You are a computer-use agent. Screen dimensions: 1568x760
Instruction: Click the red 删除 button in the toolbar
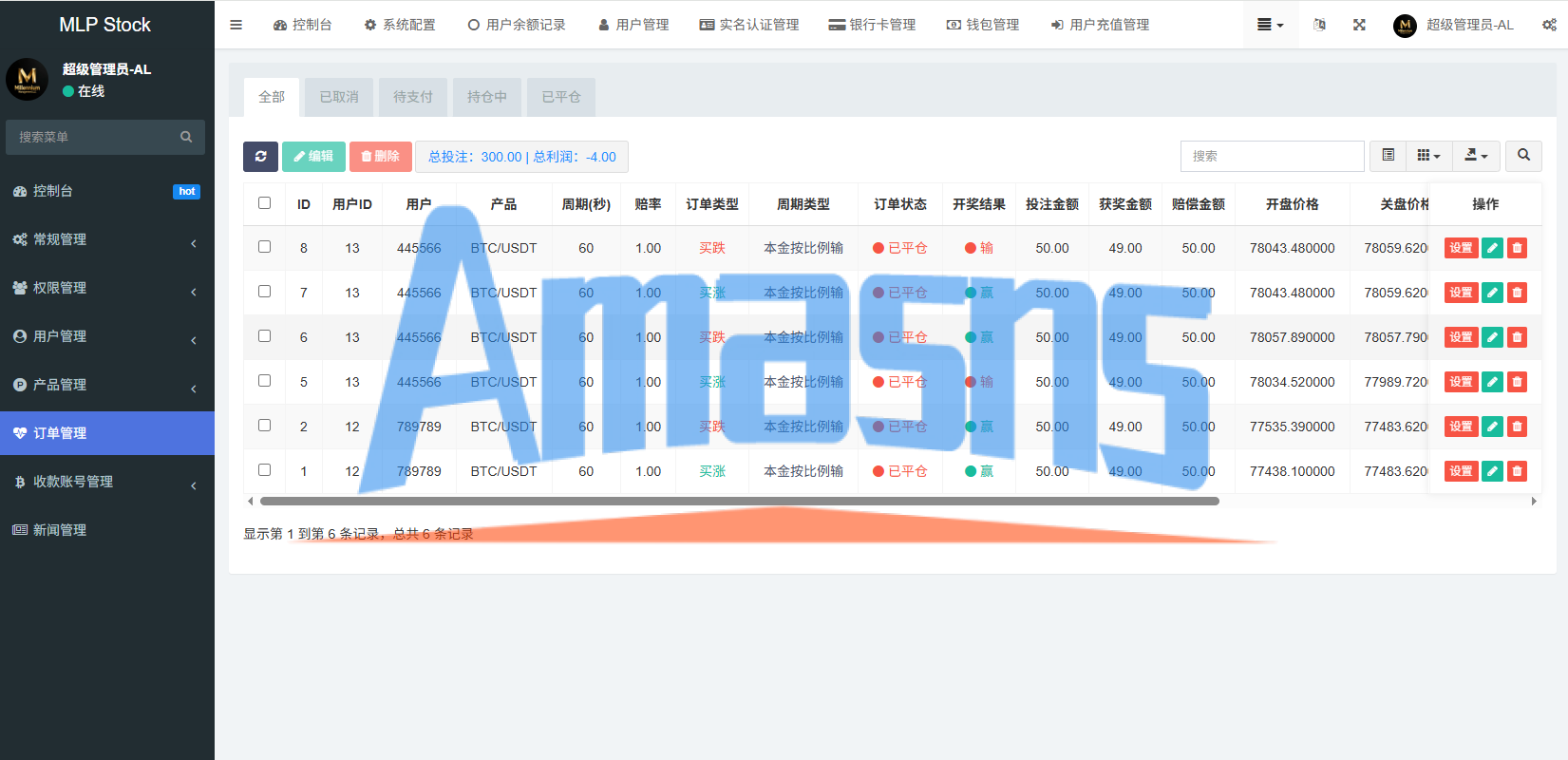click(x=380, y=157)
